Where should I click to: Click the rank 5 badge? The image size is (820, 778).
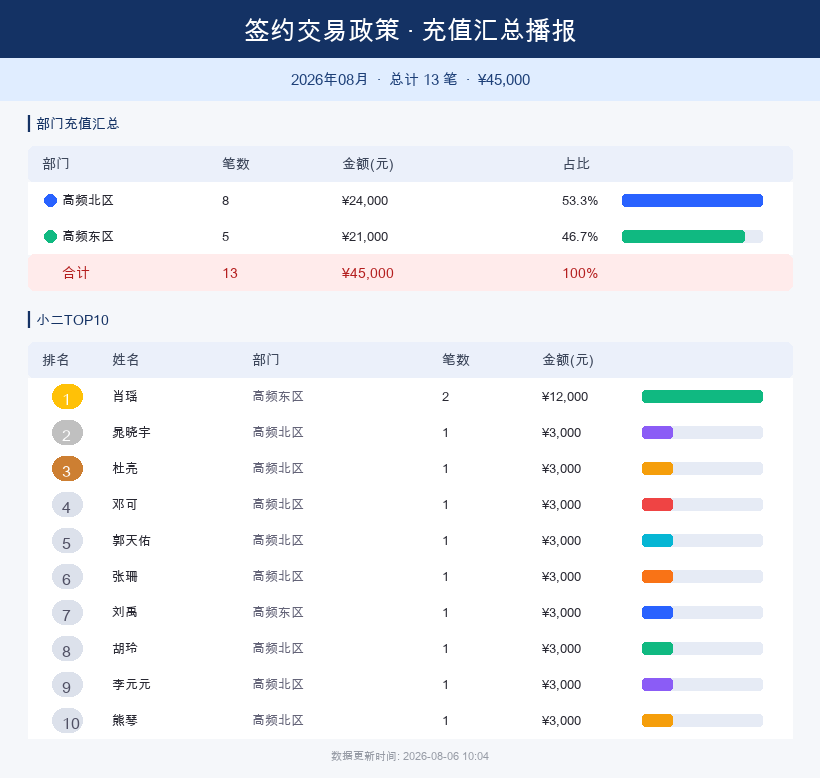pos(67,541)
